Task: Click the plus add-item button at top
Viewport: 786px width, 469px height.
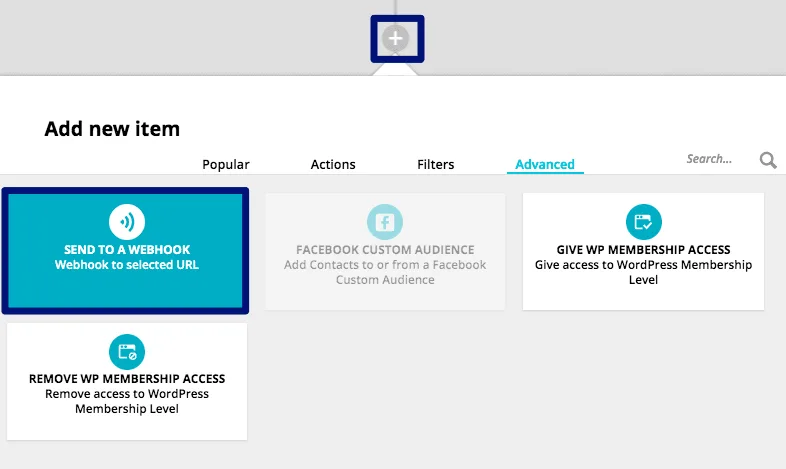Action: point(397,39)
